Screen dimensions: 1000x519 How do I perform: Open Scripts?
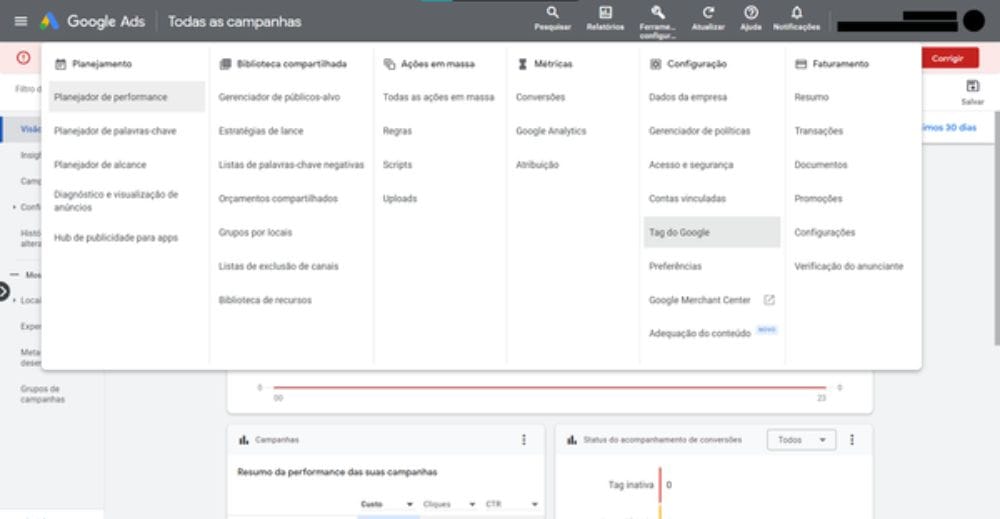pyautogui.click(x=397, y=164)
